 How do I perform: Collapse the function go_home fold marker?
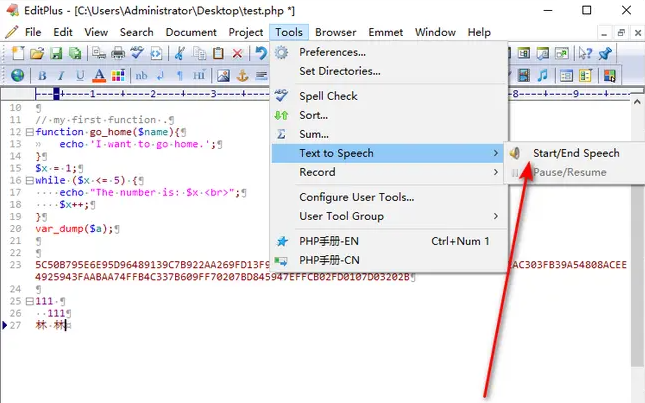click(30, 132)
